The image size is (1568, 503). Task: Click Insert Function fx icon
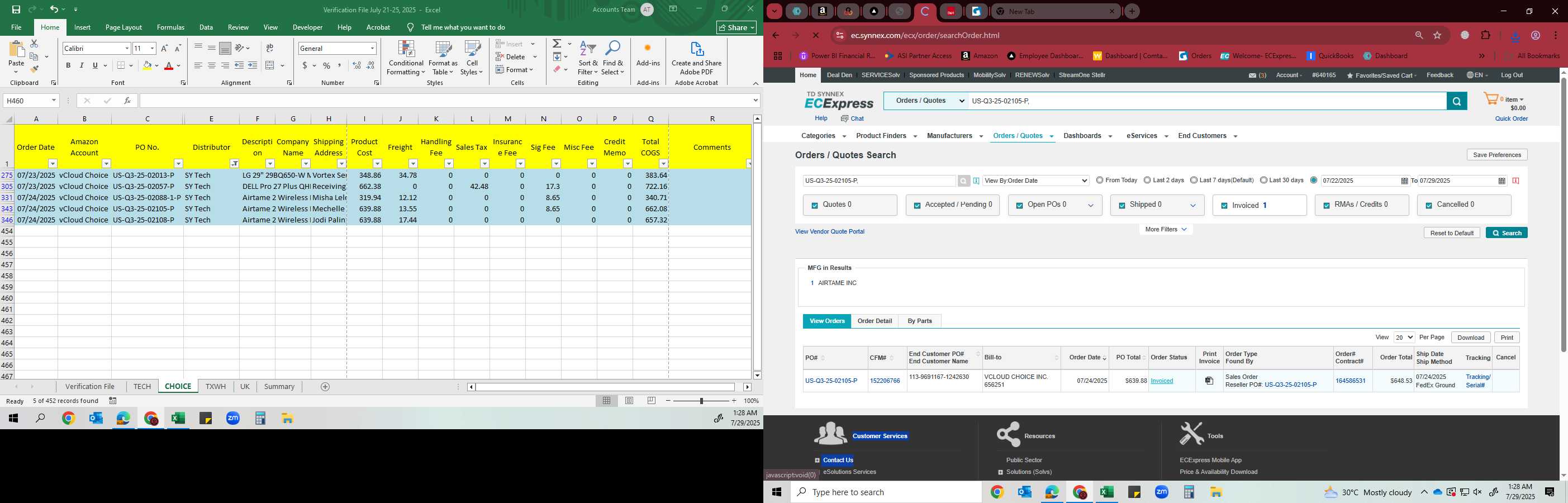[127, 101]
